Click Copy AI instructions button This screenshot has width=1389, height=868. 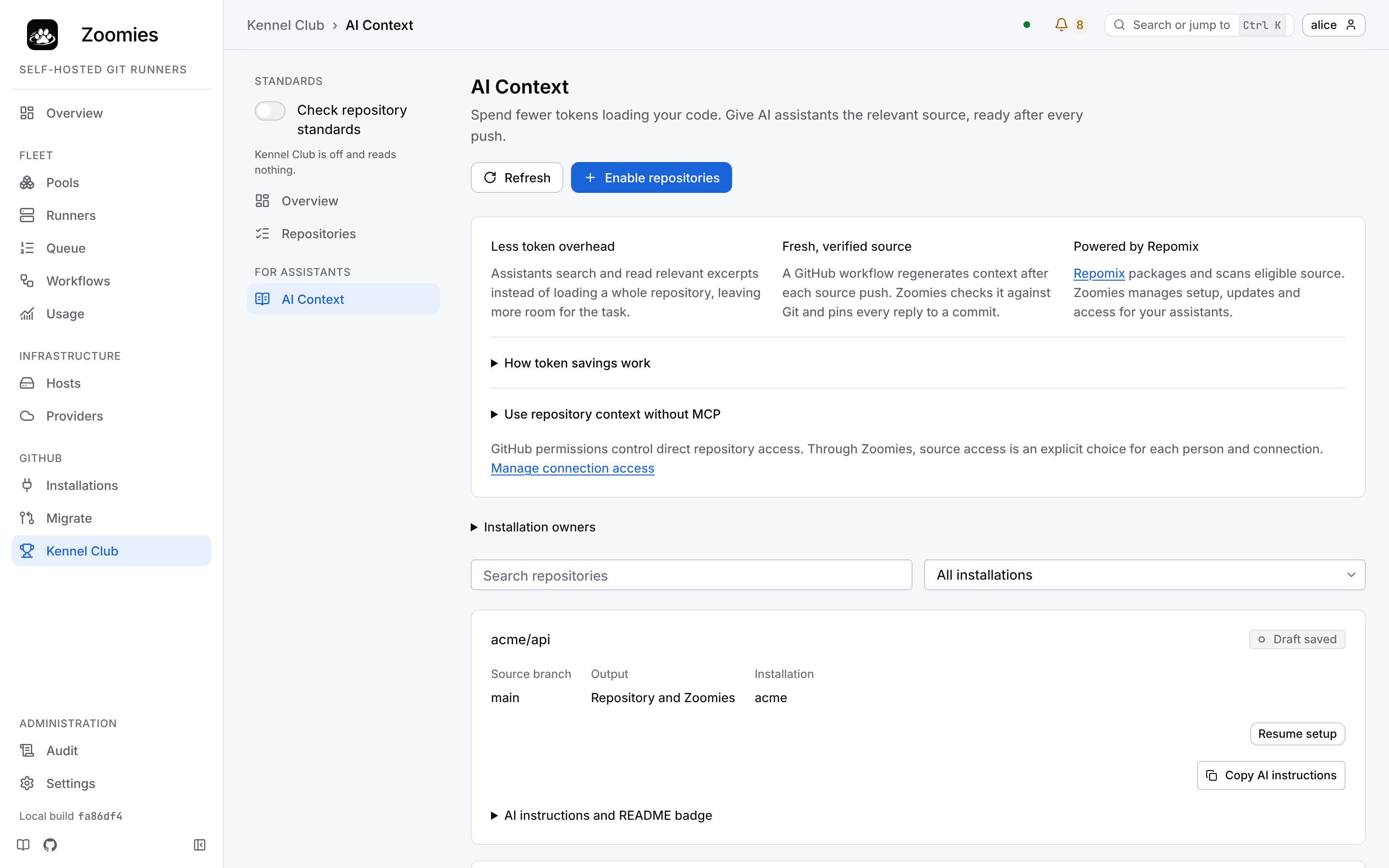(1271, 775)
